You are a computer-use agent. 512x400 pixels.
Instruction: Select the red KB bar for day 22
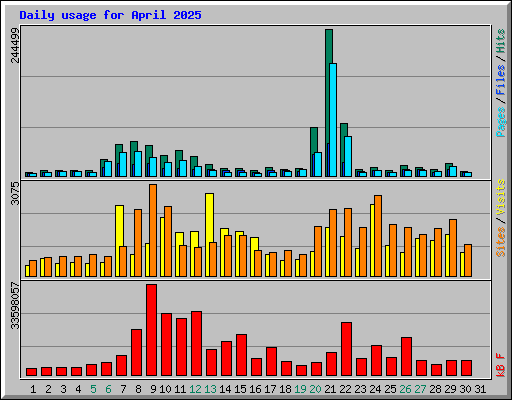tap(346, 349)
